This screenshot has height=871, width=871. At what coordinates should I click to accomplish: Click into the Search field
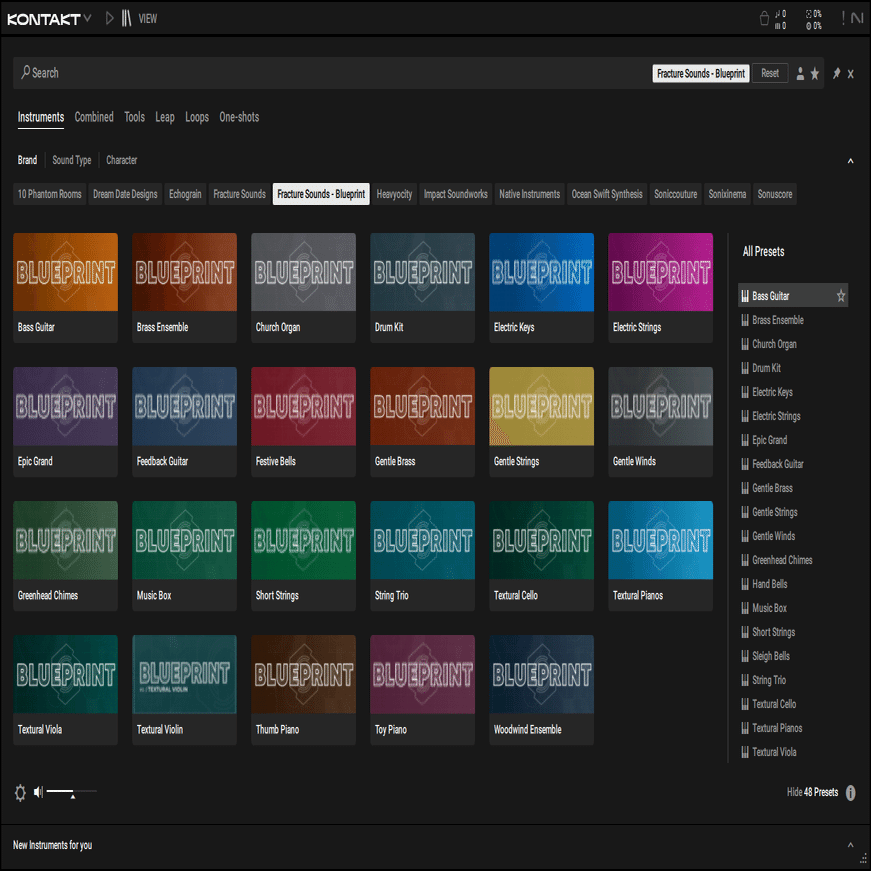333,73
